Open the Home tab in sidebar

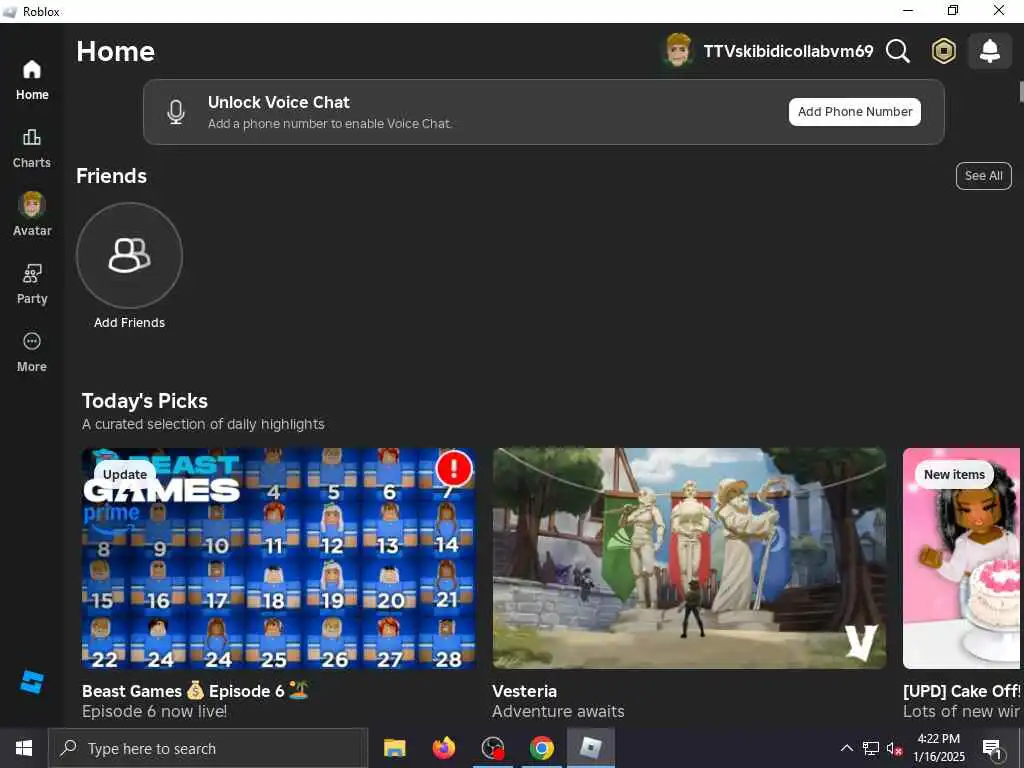pyautogui.click(x=31, y=80)
